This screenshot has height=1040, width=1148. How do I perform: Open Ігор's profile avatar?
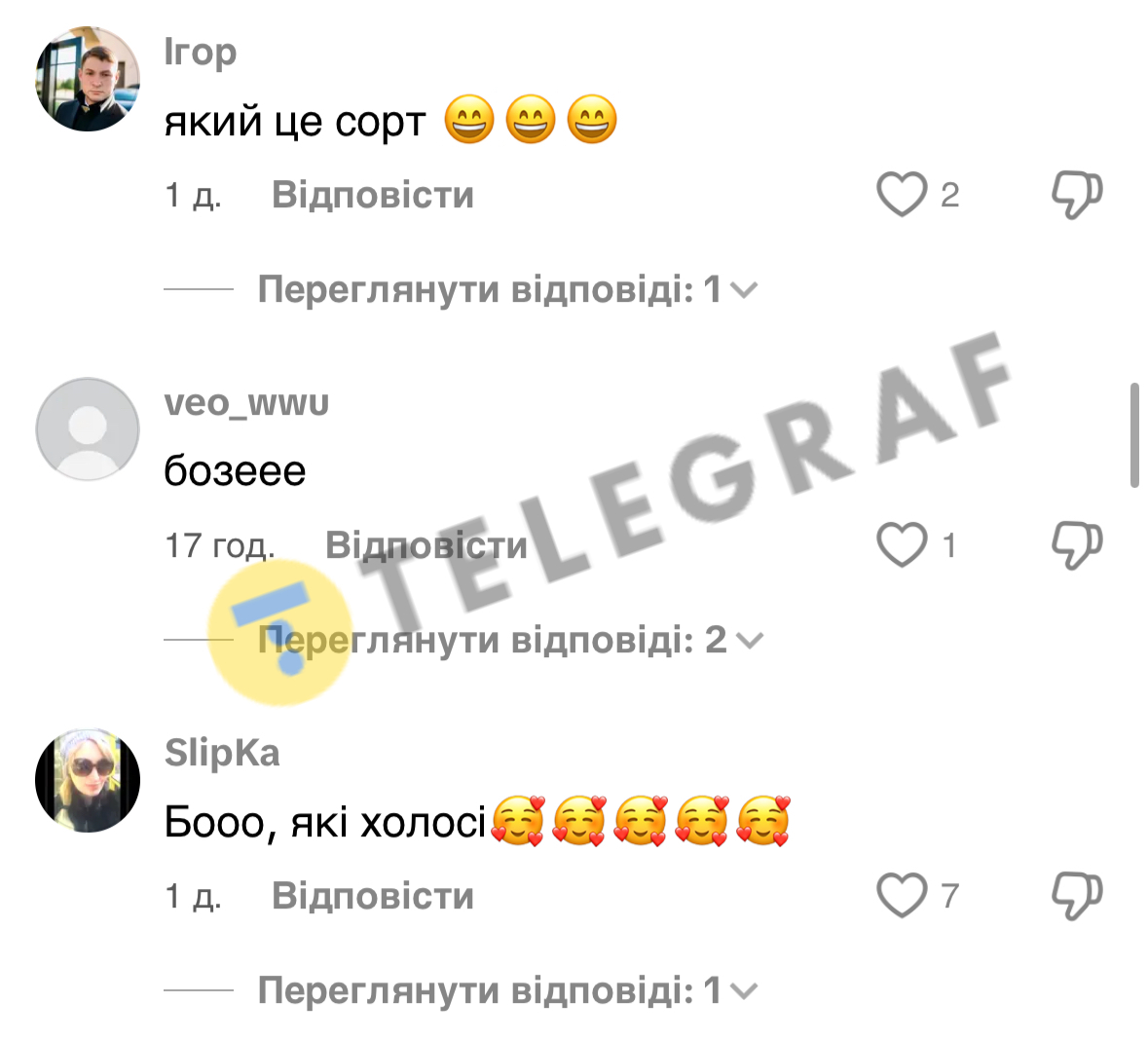pos(88,79)
